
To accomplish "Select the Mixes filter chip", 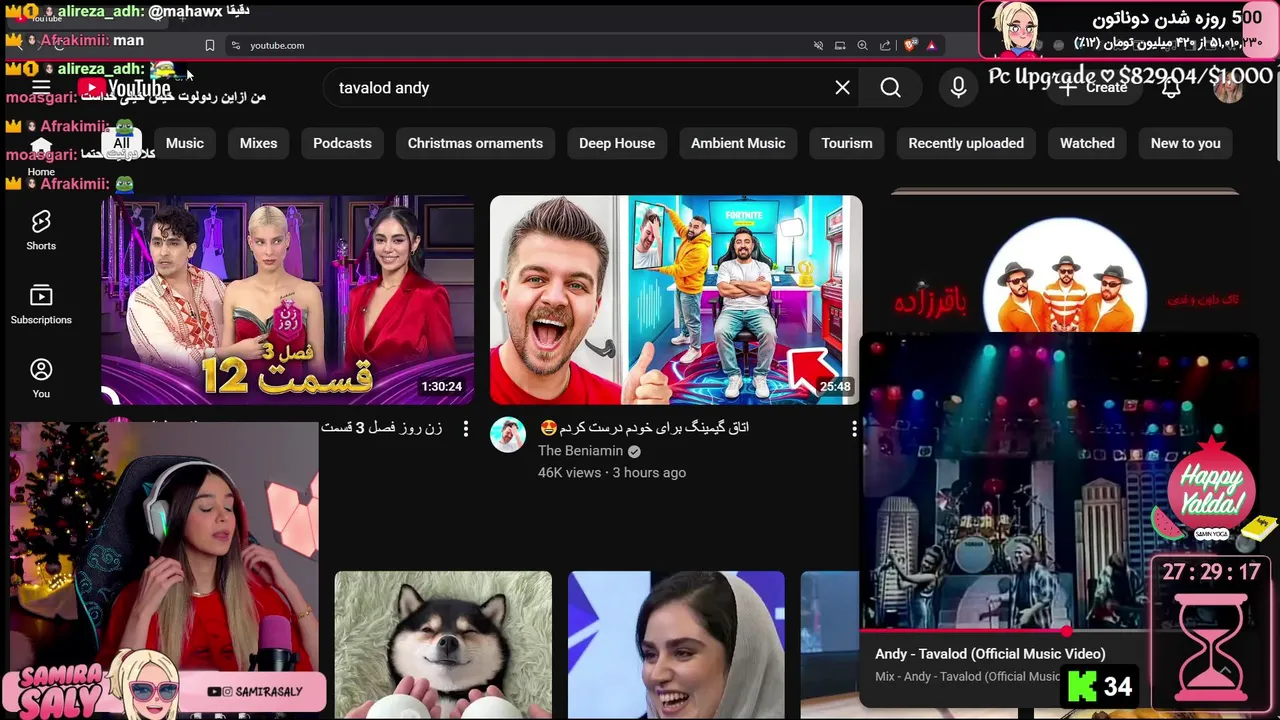I will click(x=258, y=143).
